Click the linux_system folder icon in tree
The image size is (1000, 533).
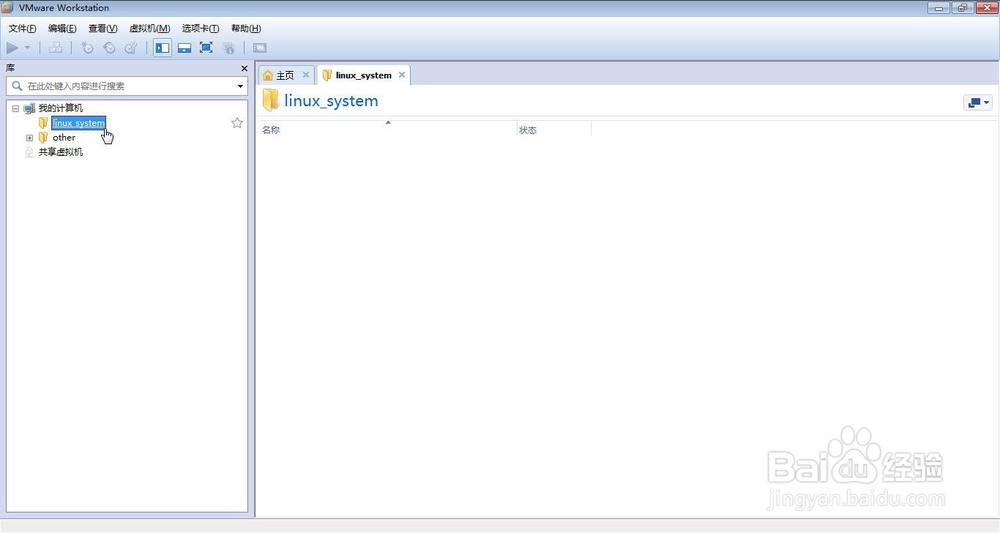tap(43, 122)
